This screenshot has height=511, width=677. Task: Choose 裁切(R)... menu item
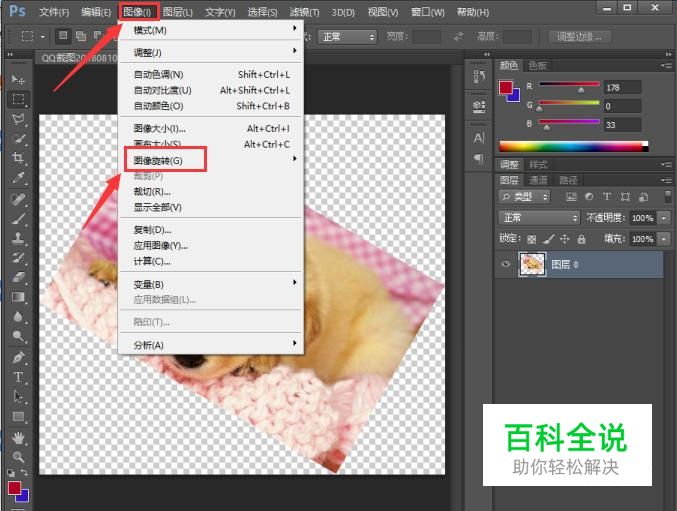pyautogui.click(x=211, y=192)
